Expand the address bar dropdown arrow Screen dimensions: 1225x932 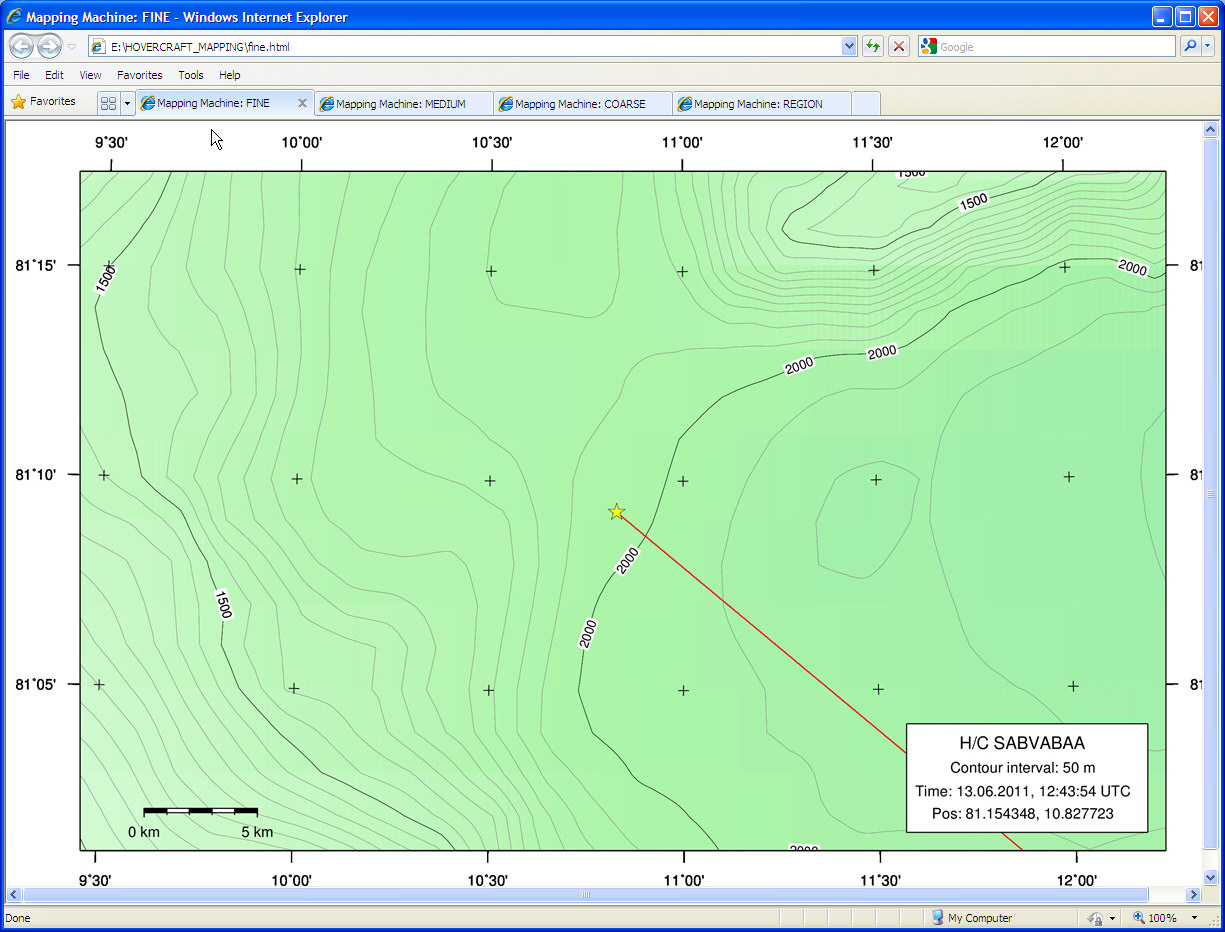click(x=849, y=46)
